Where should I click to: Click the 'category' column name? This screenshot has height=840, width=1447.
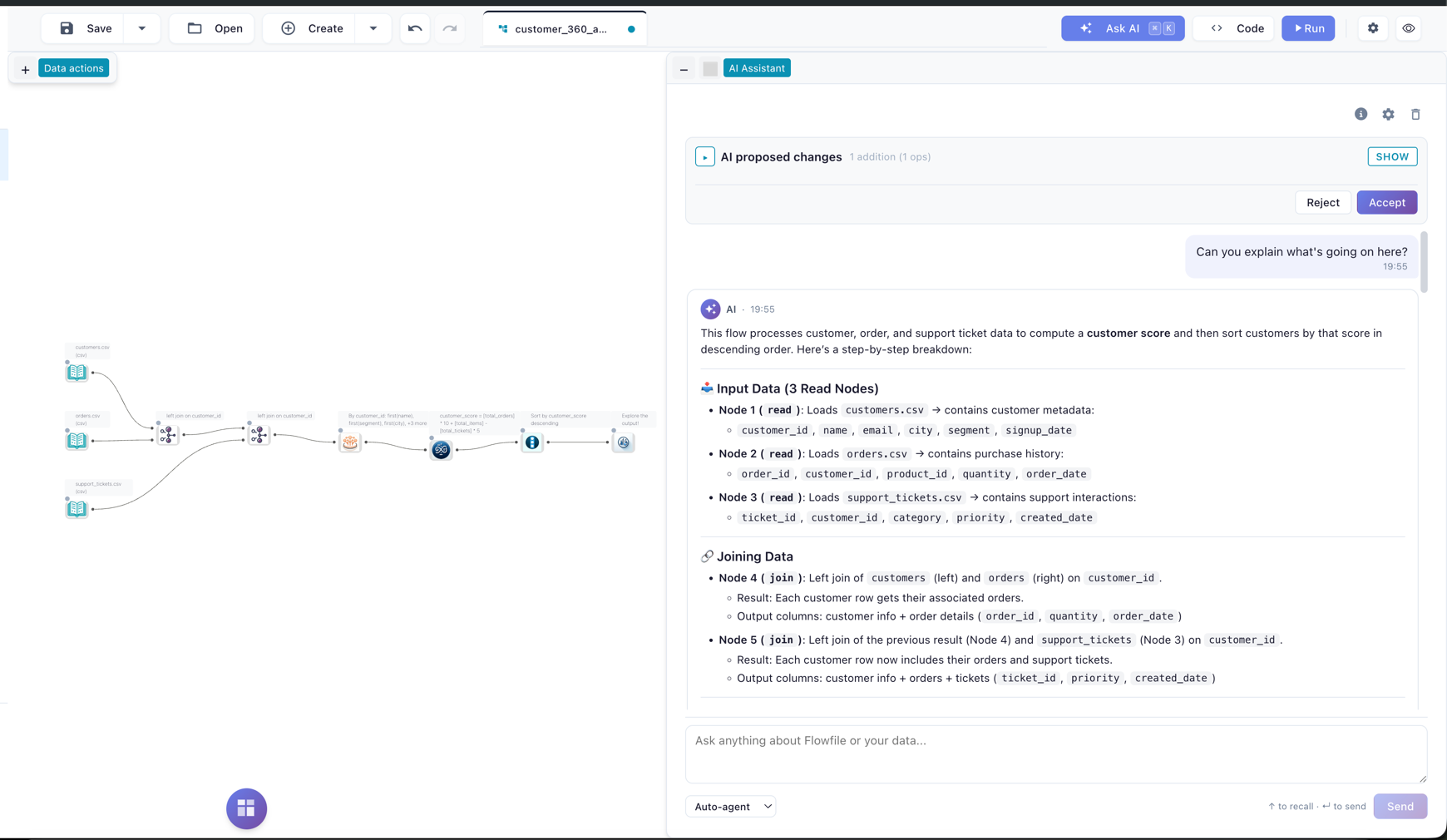[916, 517]
